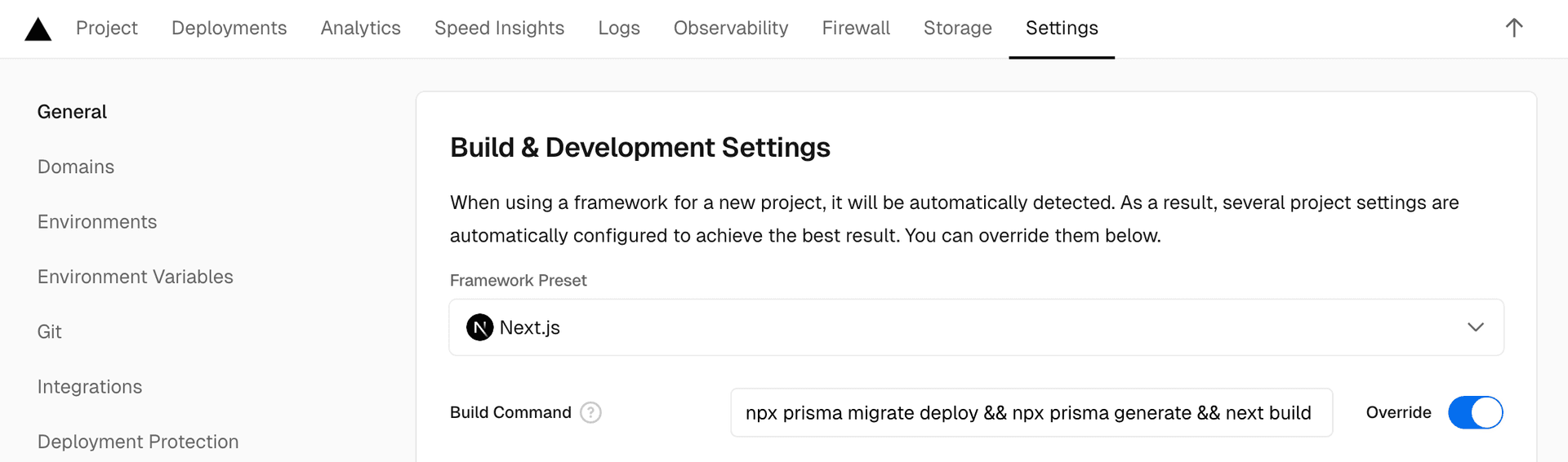The width and height of the screenshot is (1568, 462).
Task: Open Domains settings in the sidebar
Action: [x=76, y=167]
